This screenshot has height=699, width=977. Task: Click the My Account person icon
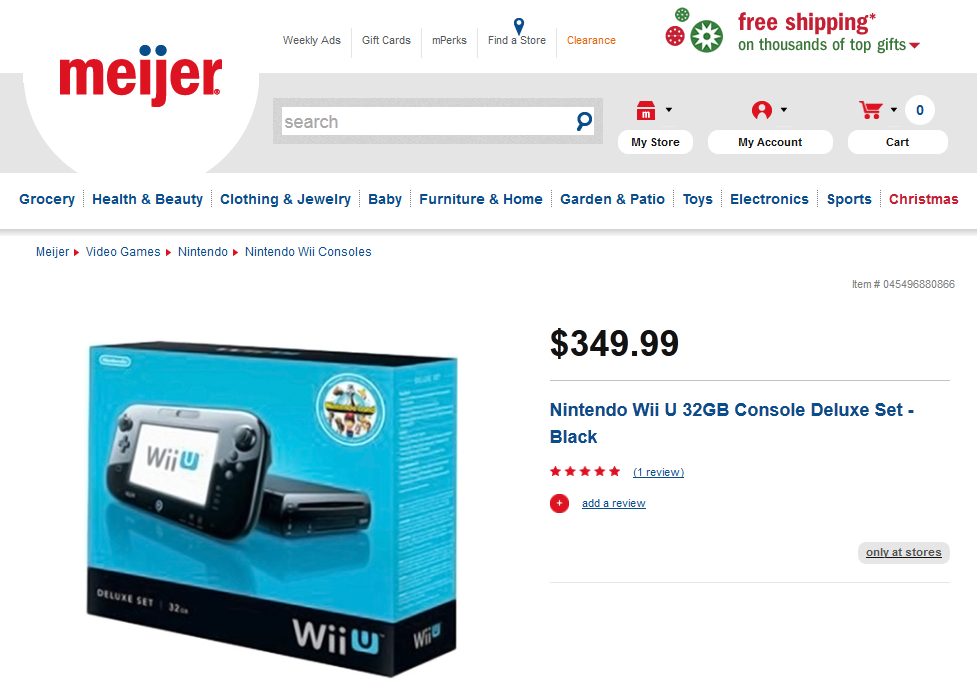point(761,110)
